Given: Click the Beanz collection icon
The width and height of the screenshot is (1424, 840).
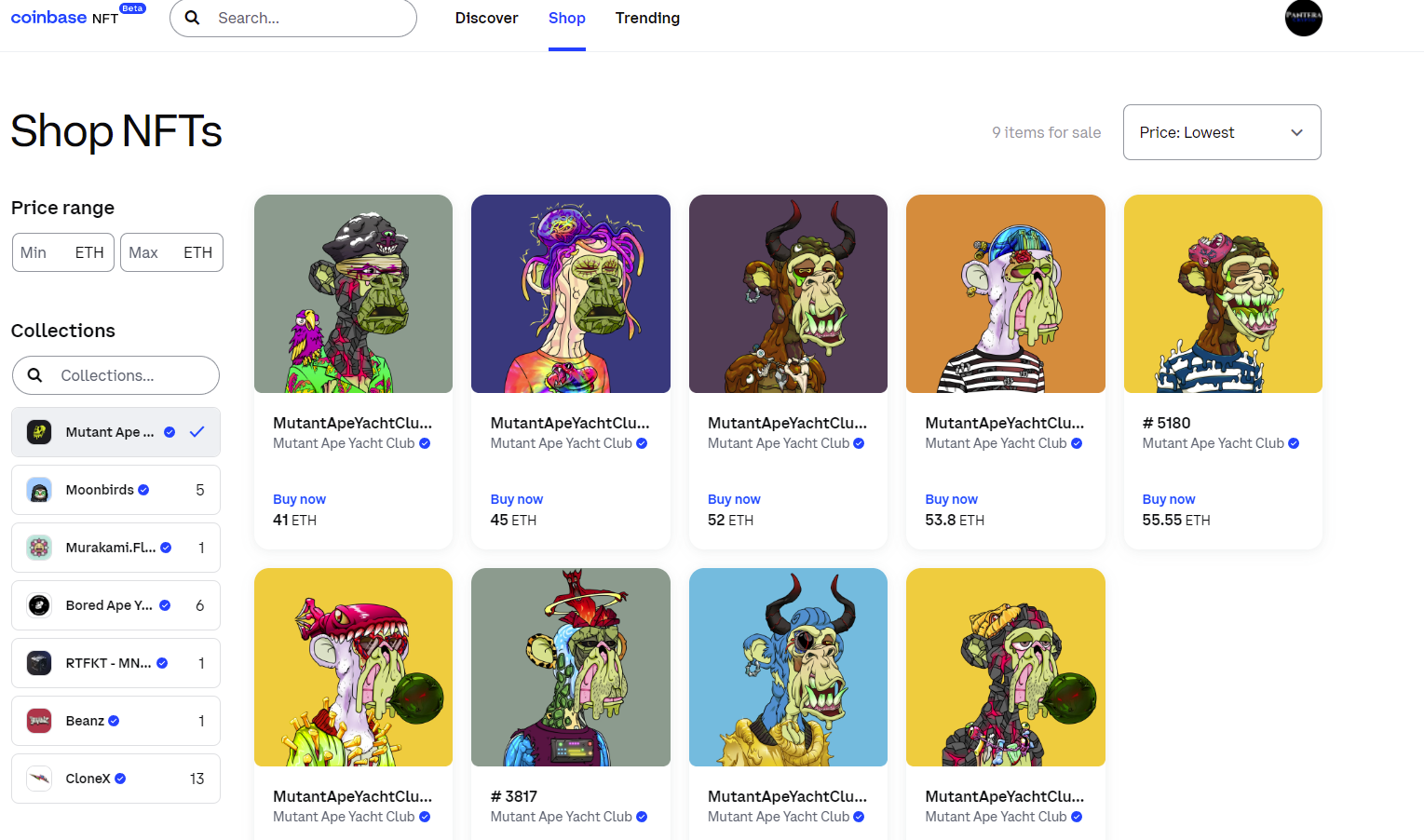Looking at the screenshot, I should pos(39,721).
